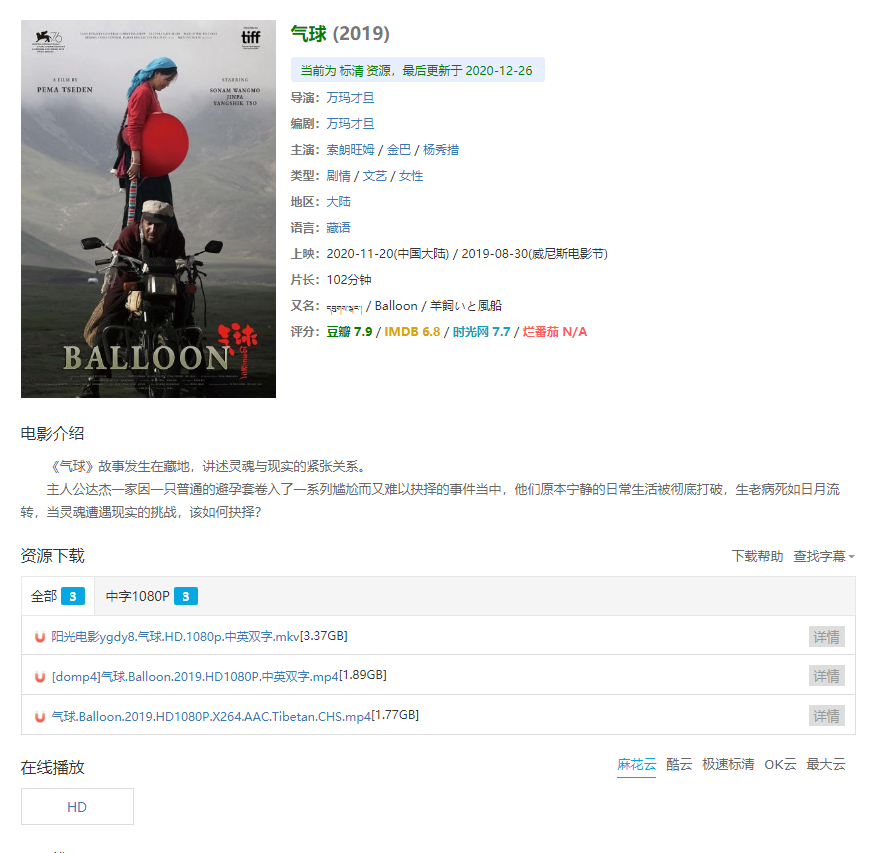This screenshot has height=853, width=873.
Task: Select the 麻花云 playback source
Action: point(636,764)
